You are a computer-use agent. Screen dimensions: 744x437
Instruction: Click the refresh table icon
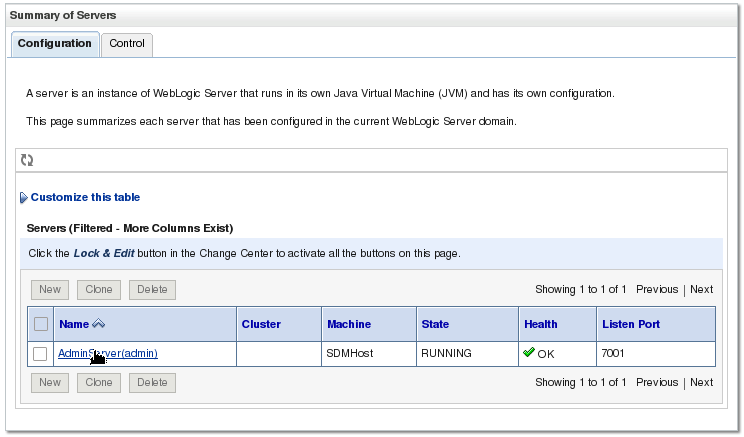tap(27, 160)
